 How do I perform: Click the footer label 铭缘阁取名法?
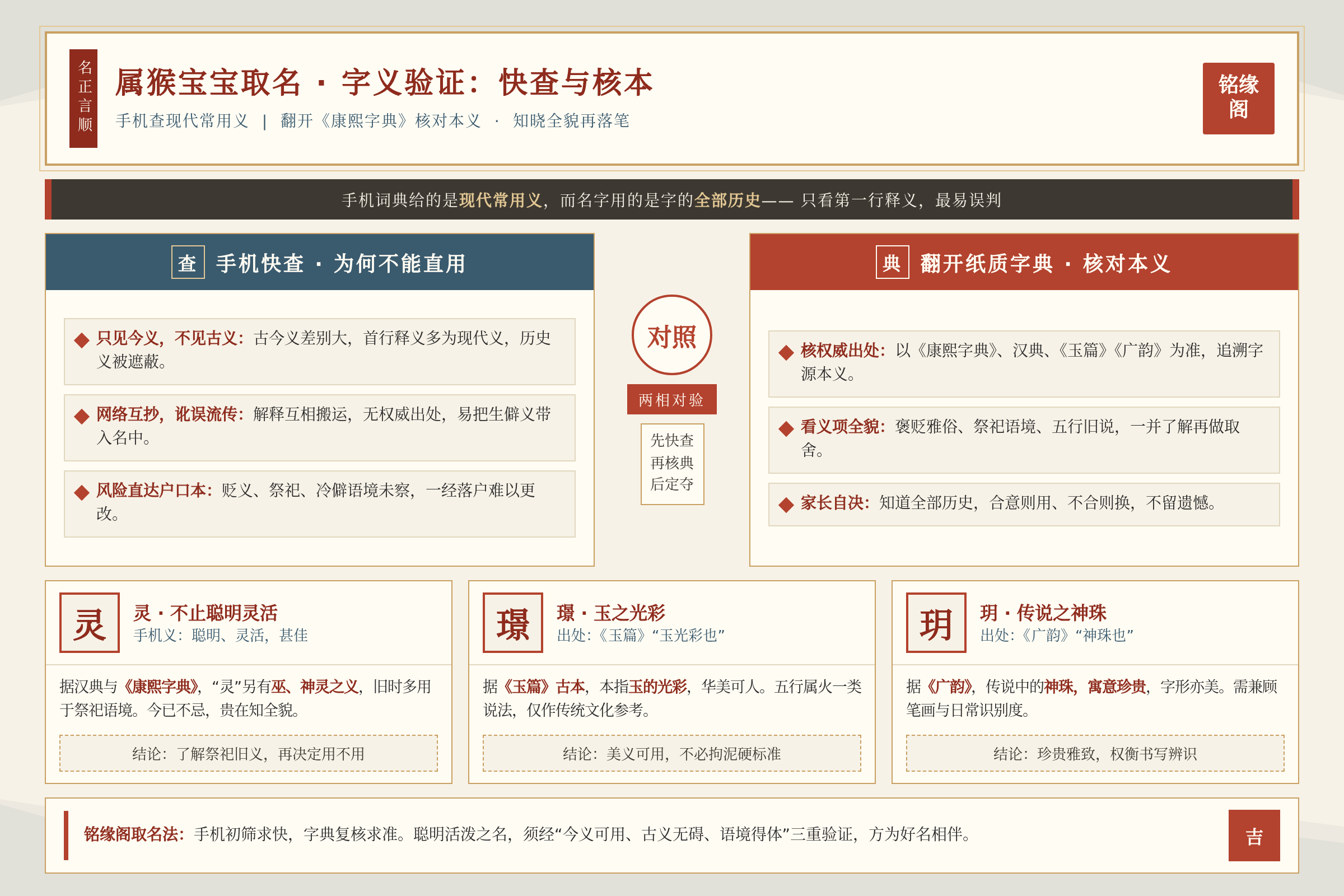click(134, 834)
